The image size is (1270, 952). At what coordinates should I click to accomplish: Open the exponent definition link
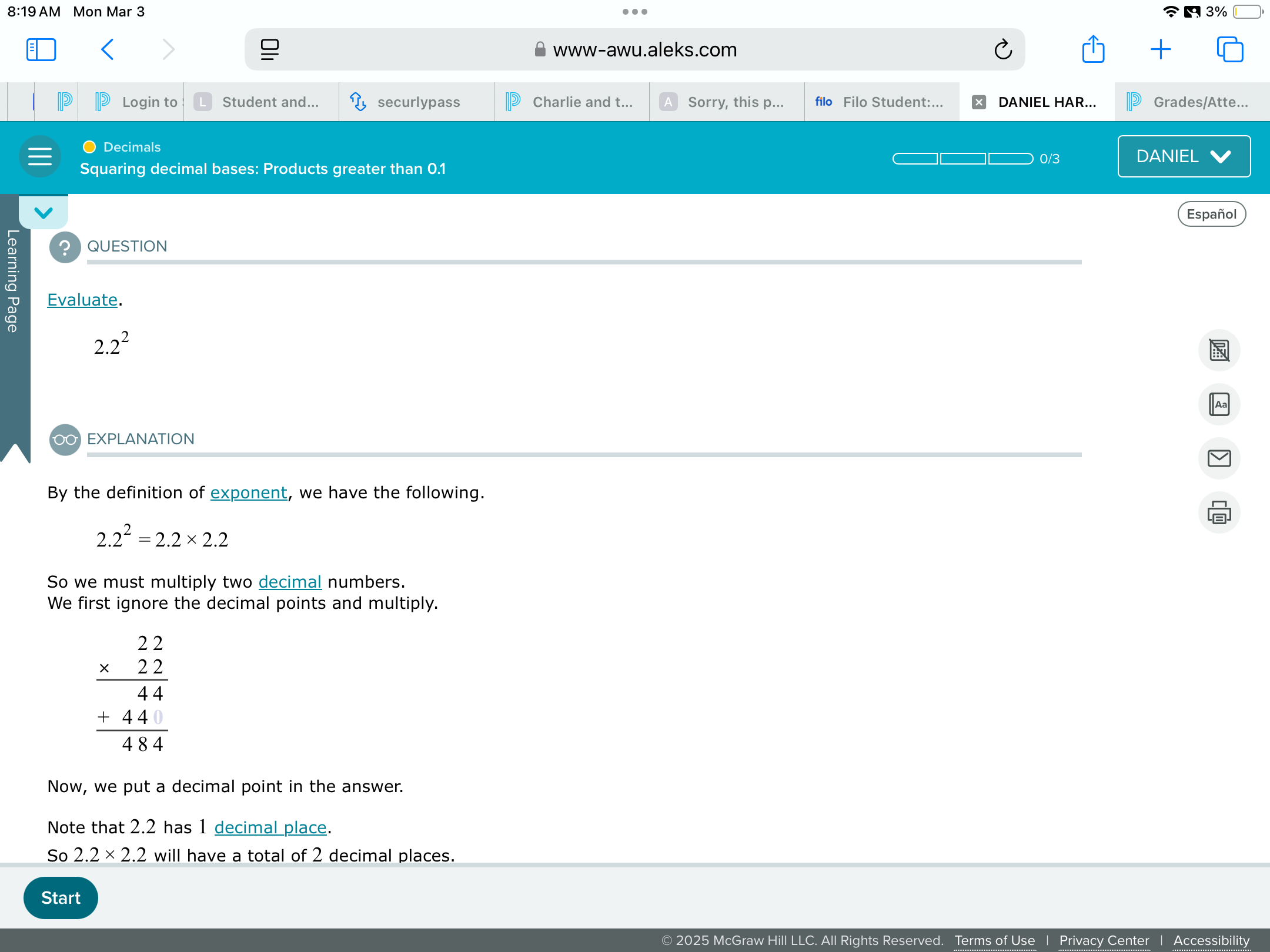249,492
